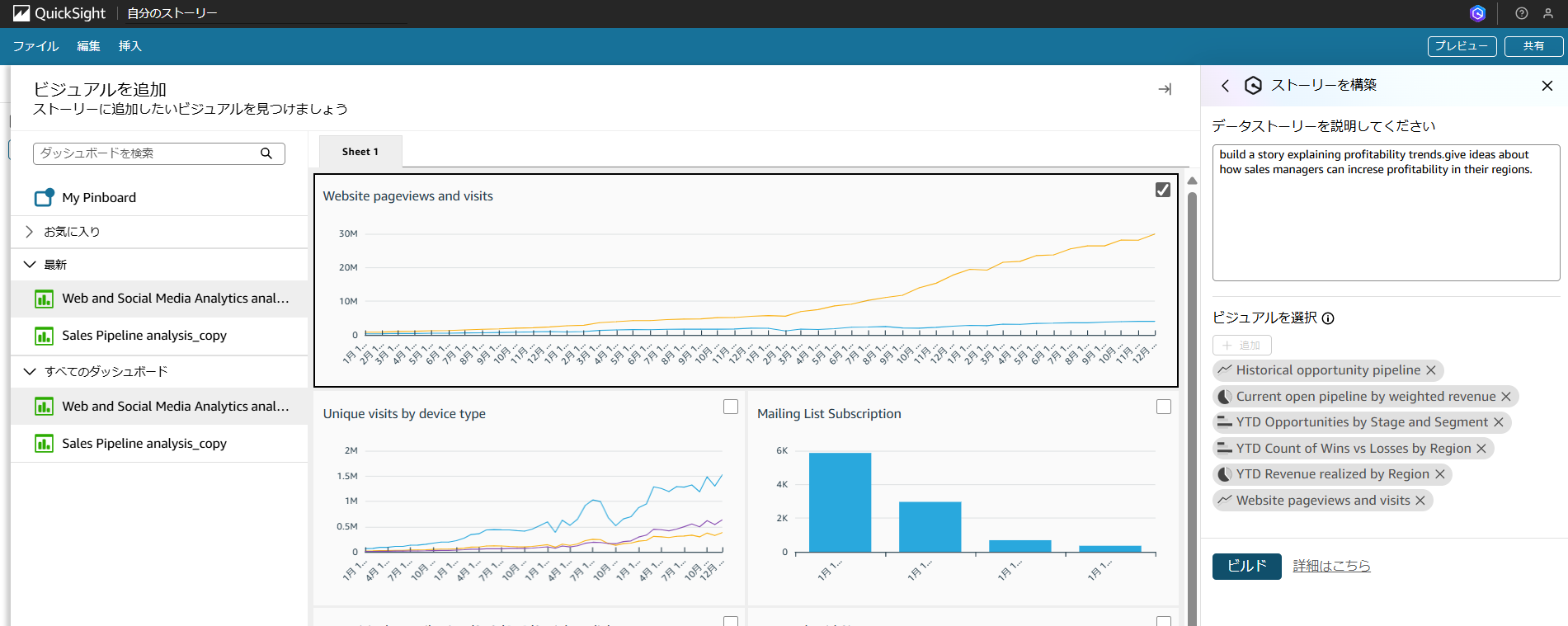Select Sales Pipeline analysis_copy under 最新

coord(159,336)
